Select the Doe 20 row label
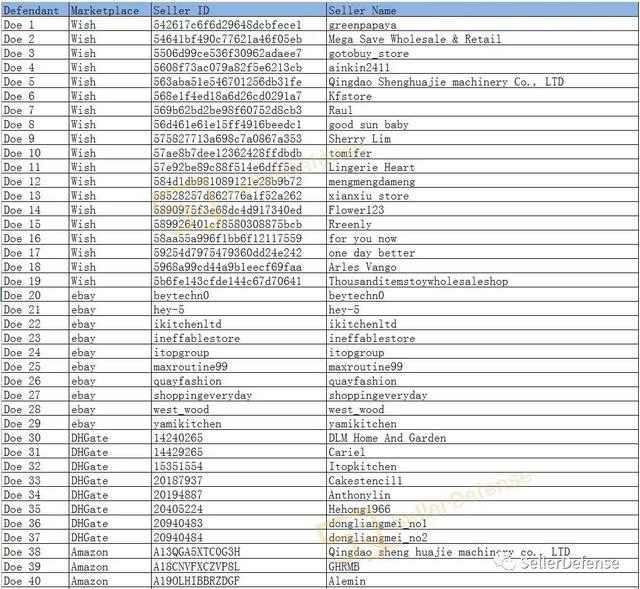640x589 pixels. [x=35, y=296]
